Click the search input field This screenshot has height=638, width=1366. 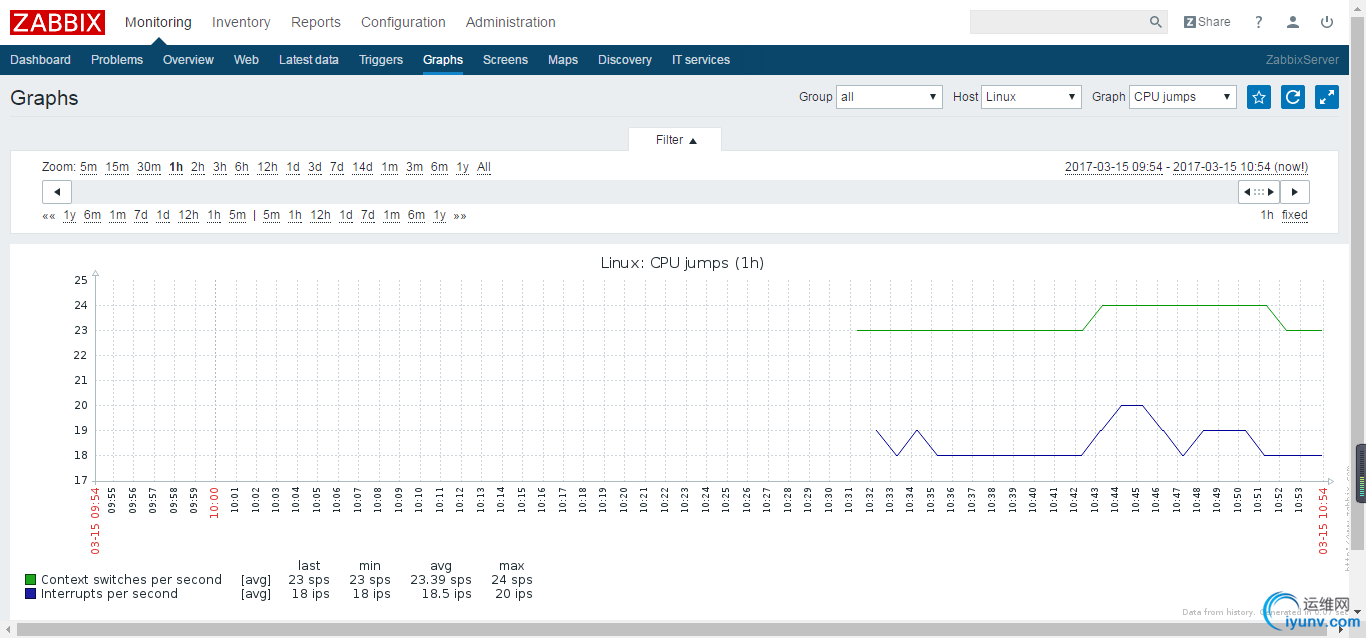tap(1058, 22)
